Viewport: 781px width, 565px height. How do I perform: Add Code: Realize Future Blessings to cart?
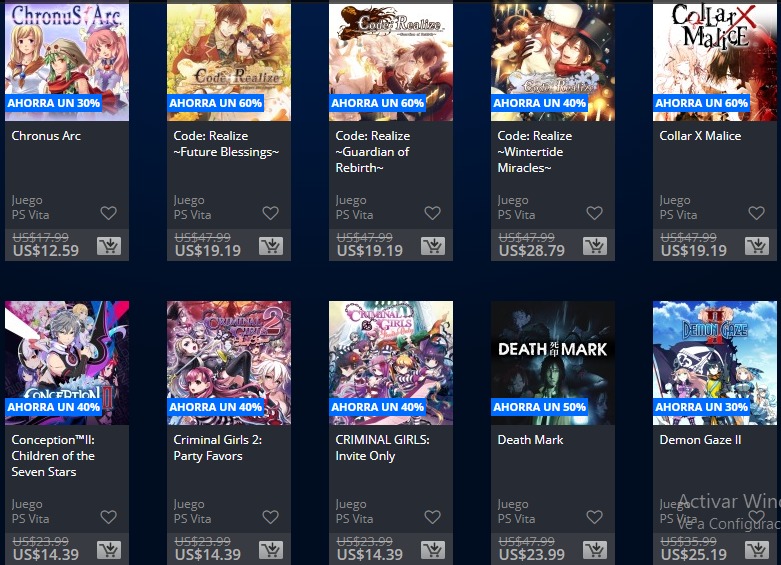271,246
